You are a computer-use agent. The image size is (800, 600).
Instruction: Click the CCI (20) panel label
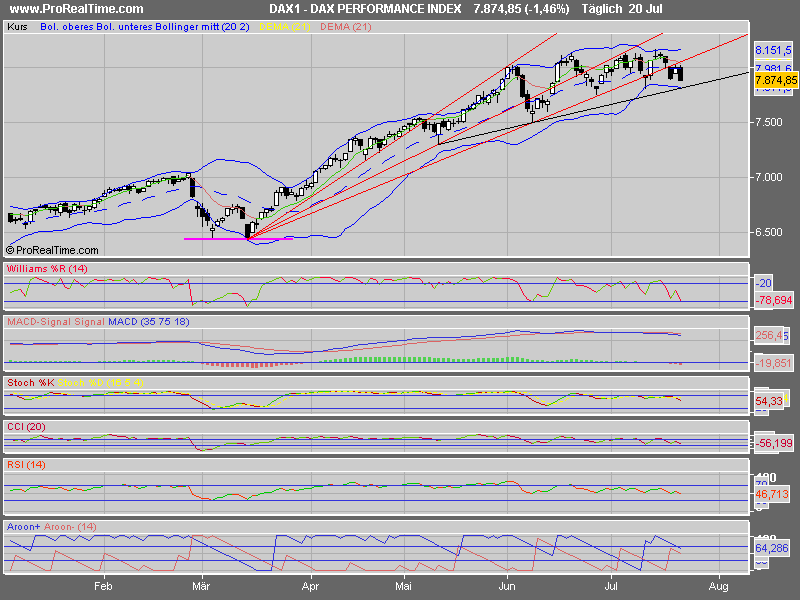pos(26,427)
